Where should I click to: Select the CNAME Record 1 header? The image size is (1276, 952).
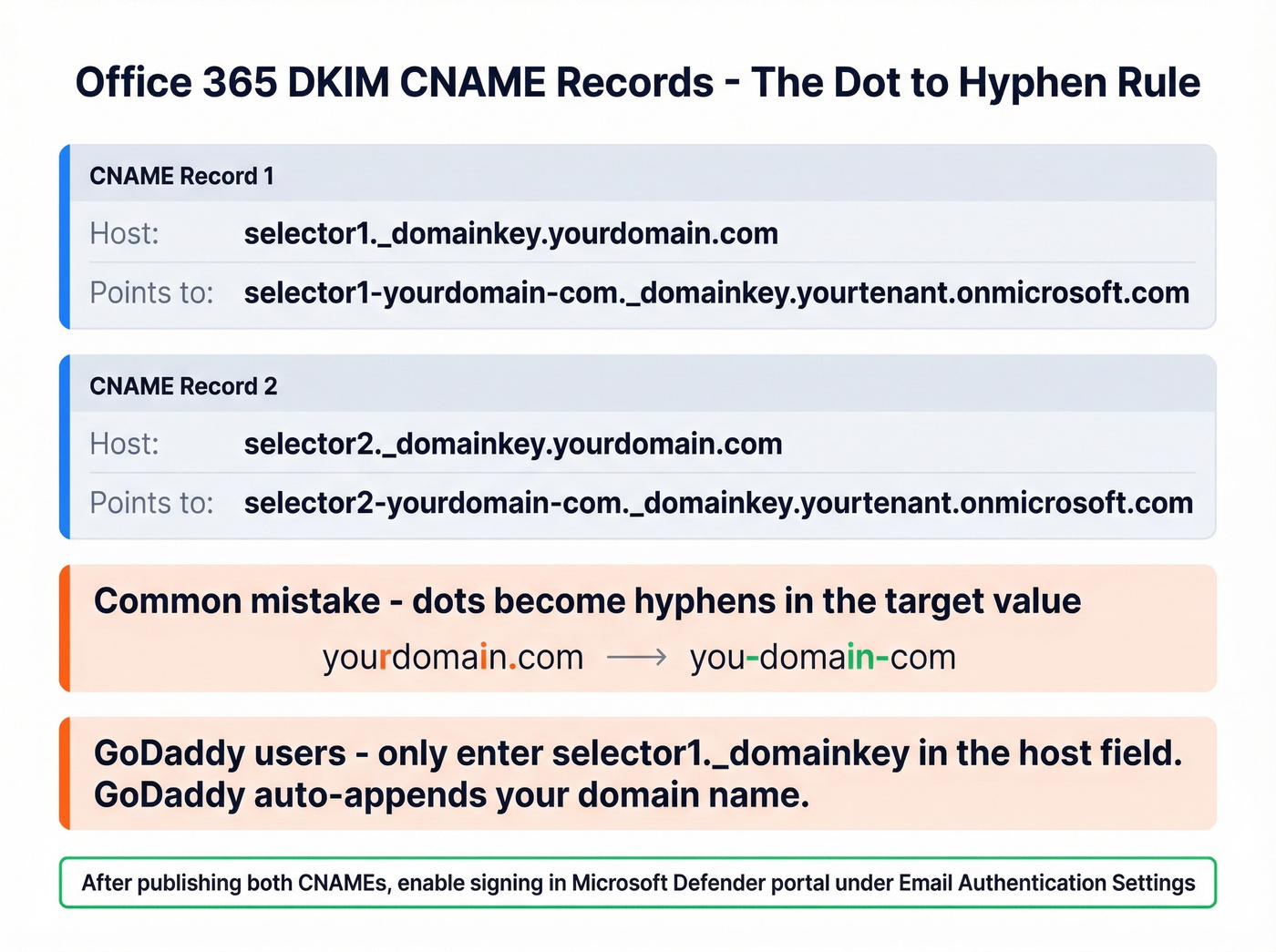[181, 175]
